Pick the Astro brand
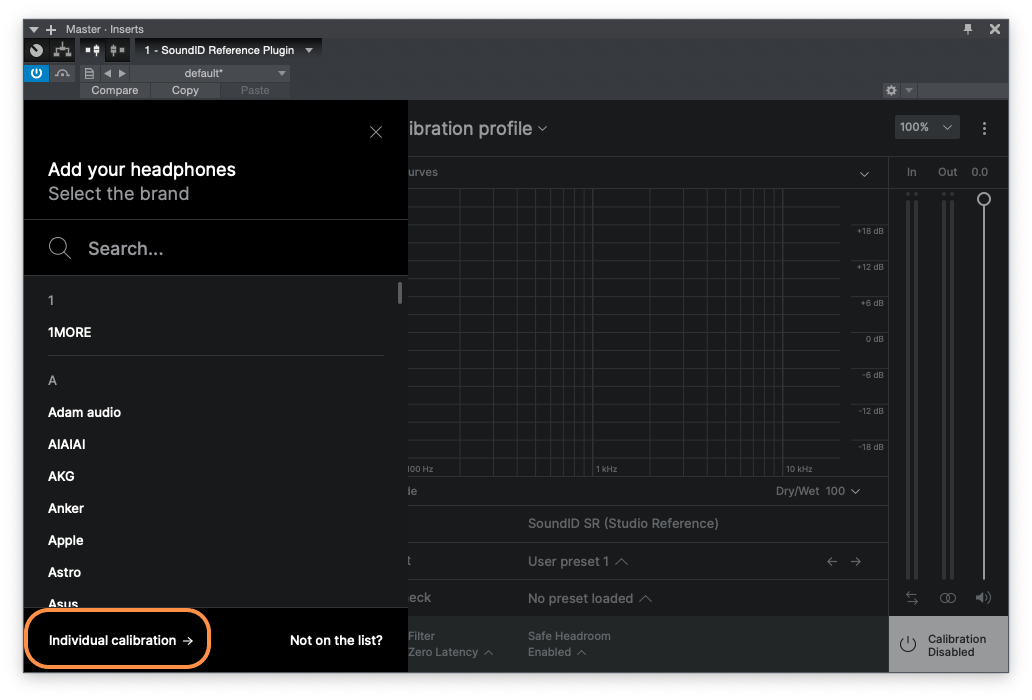 coord(64,572)
